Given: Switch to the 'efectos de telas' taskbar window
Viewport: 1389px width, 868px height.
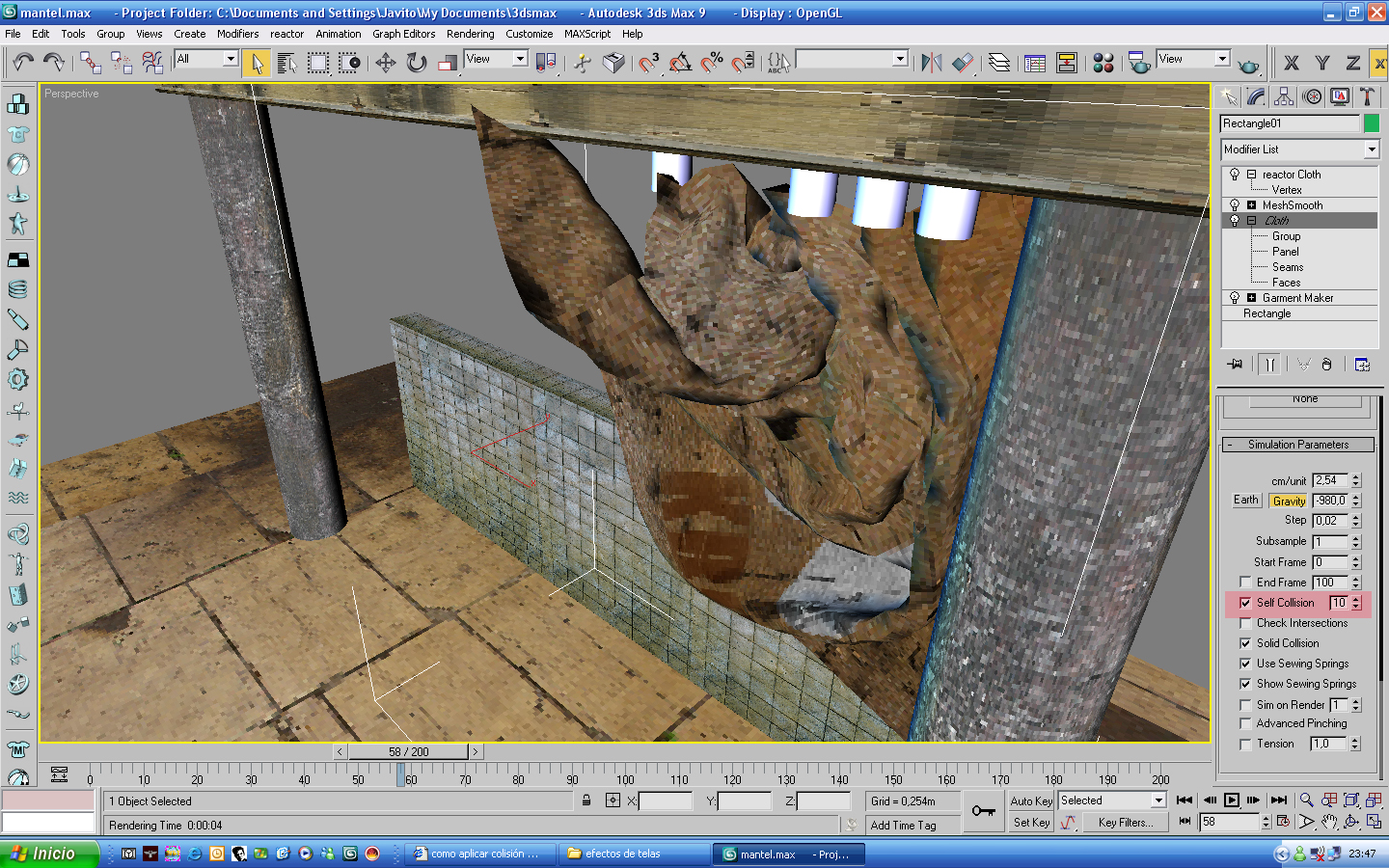Looking at the screenshot, I should click(632, 854).
